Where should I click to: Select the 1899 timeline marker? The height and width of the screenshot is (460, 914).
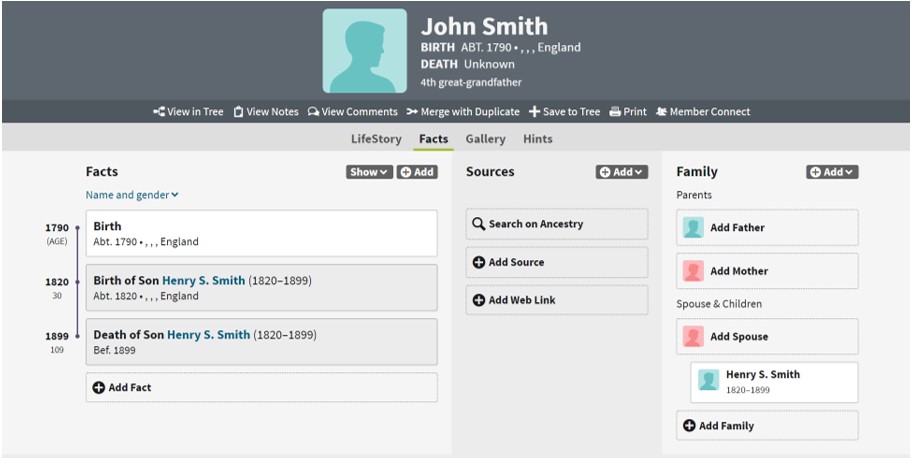77,337
